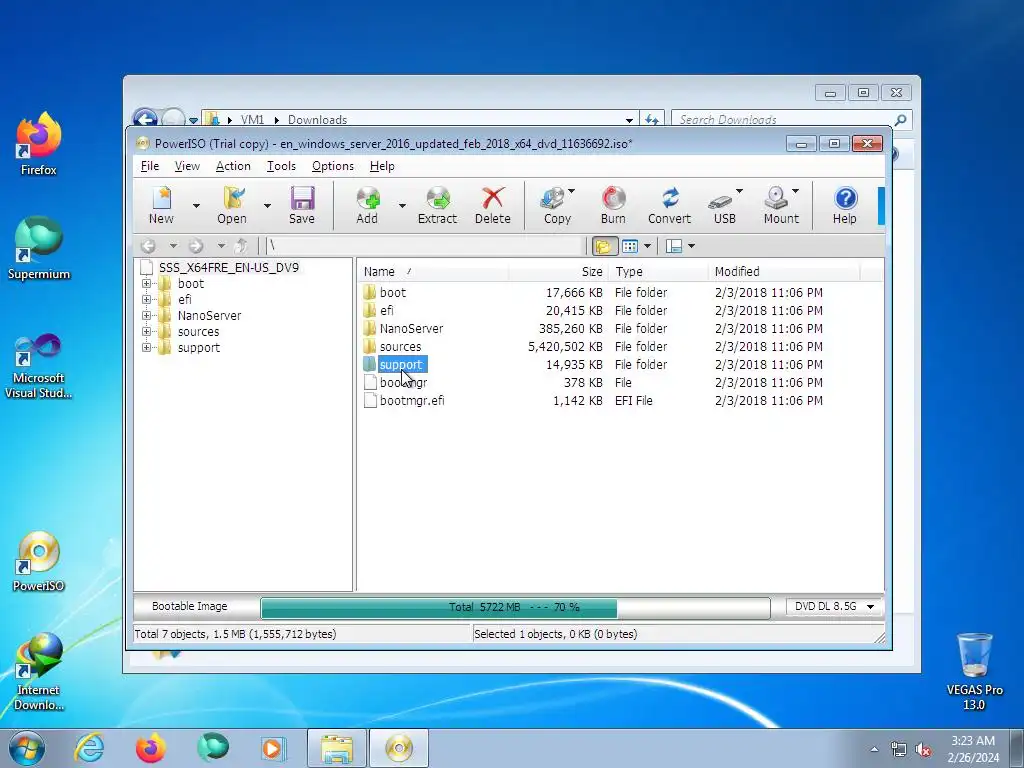Expand the boot folder in the tree
The height and width of the screenshot is (768, 1024).
[x=146, y=284]
